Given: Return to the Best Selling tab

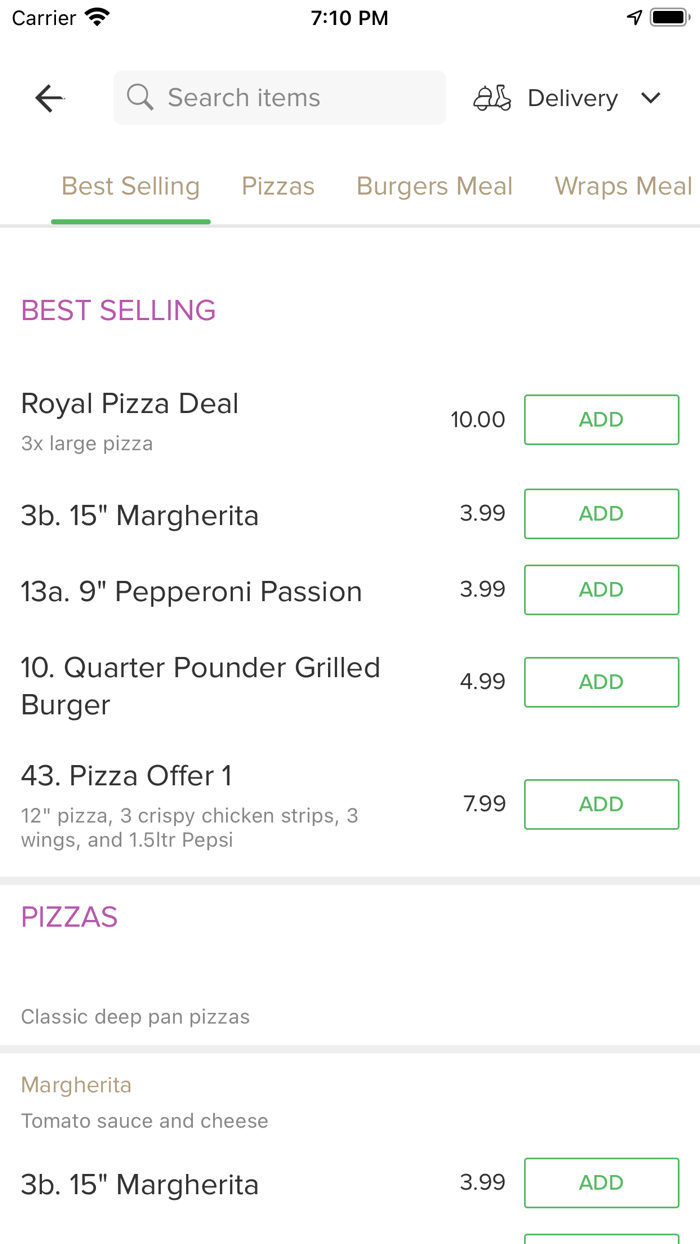Looking at the screenshot, I should 130,186.
